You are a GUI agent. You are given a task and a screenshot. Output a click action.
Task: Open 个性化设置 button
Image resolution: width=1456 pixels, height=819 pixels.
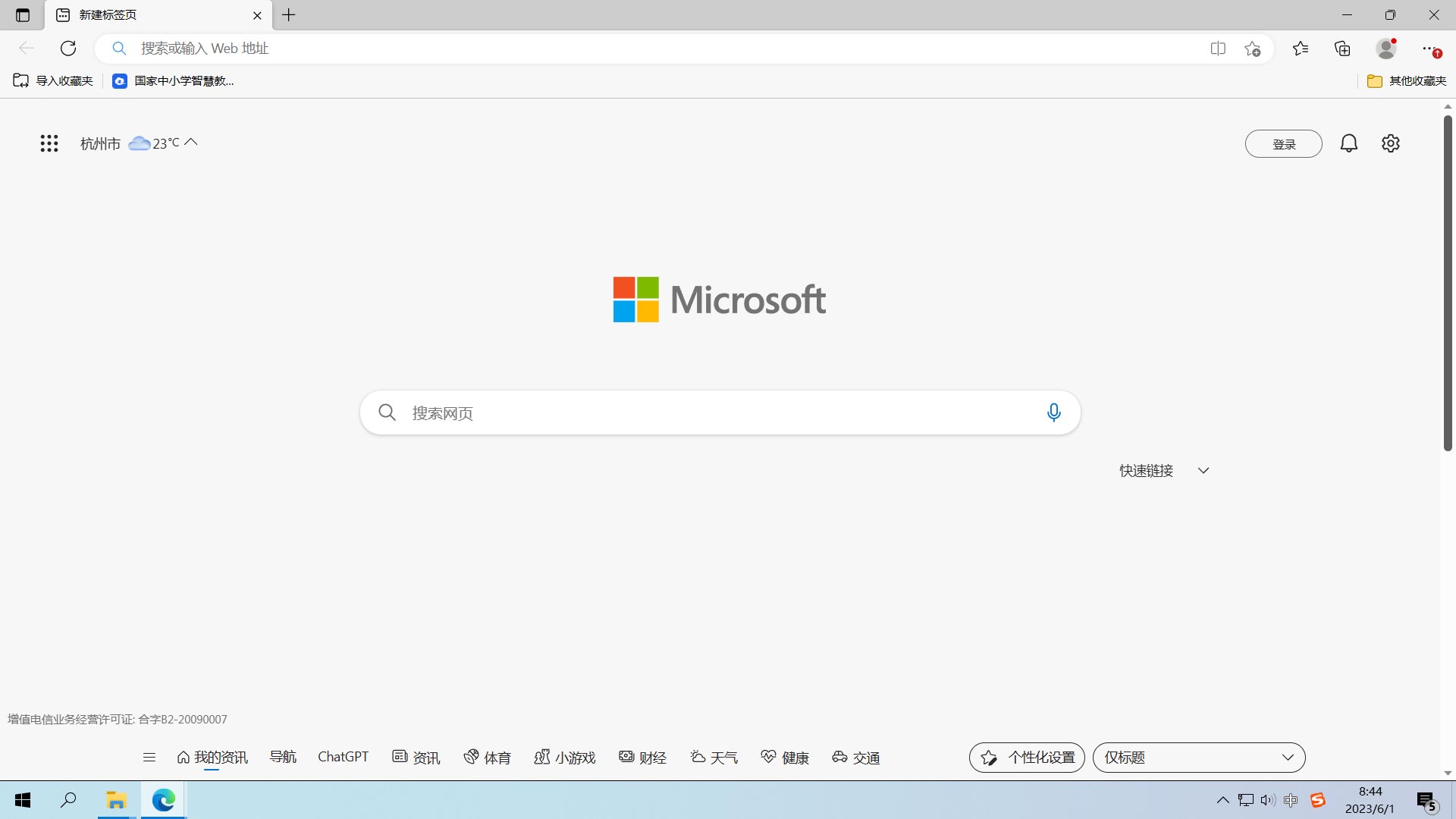[1027, 758]
